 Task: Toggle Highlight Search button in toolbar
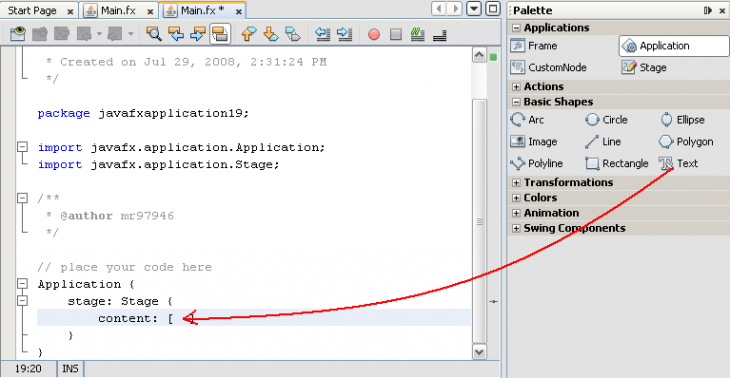click(220, 34)
